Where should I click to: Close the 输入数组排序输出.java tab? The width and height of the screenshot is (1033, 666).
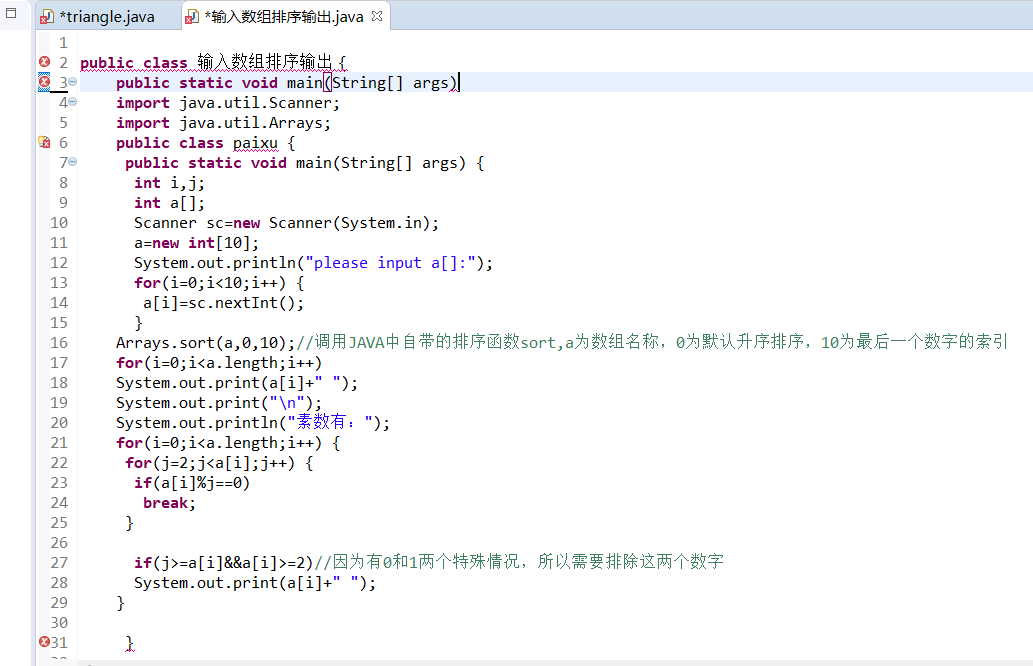[x=377, y=16]
